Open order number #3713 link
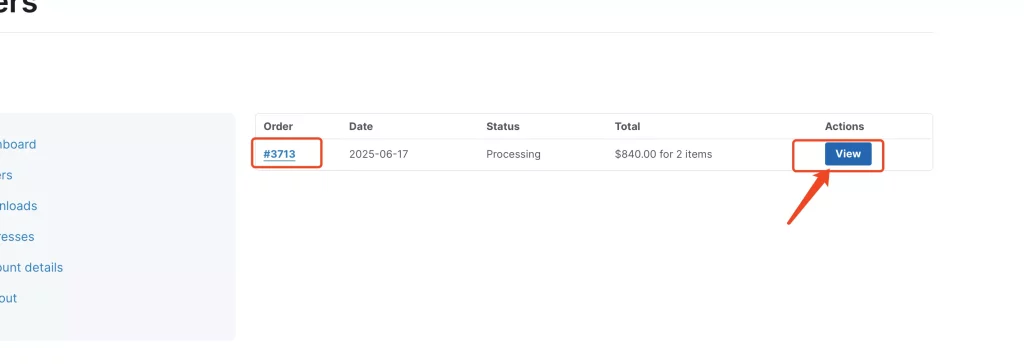The image size is (1024, 364). click(280, 155)
